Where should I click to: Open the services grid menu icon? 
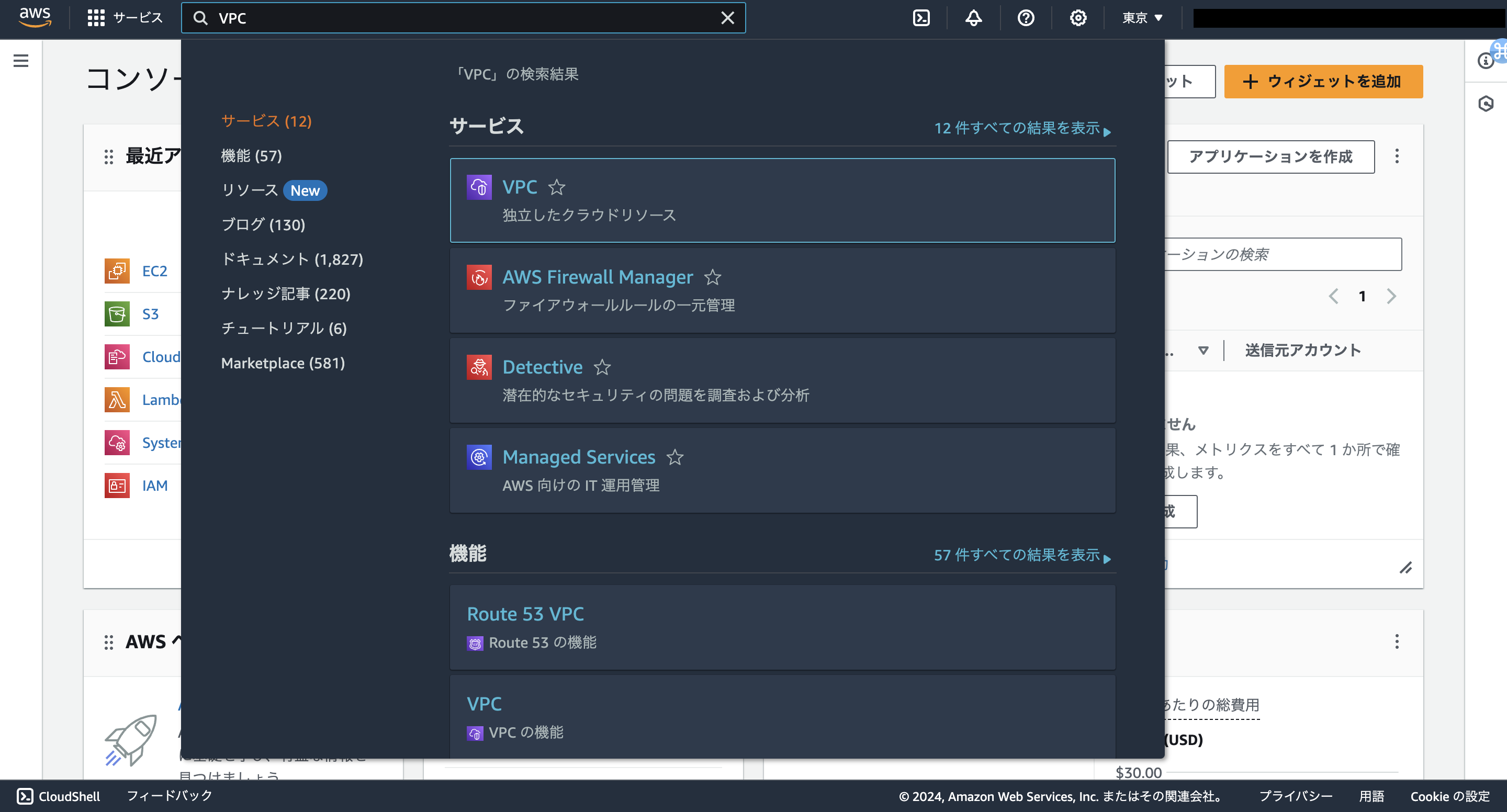96,18
